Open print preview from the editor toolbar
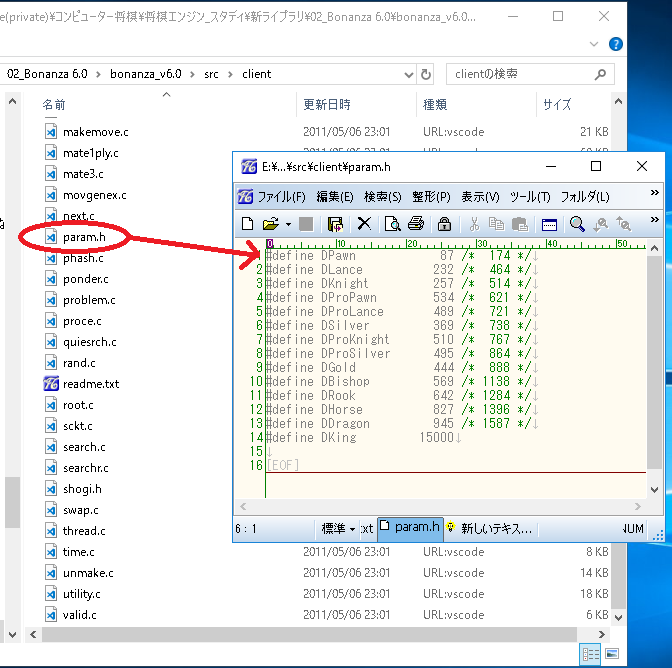 coord(392,224)
